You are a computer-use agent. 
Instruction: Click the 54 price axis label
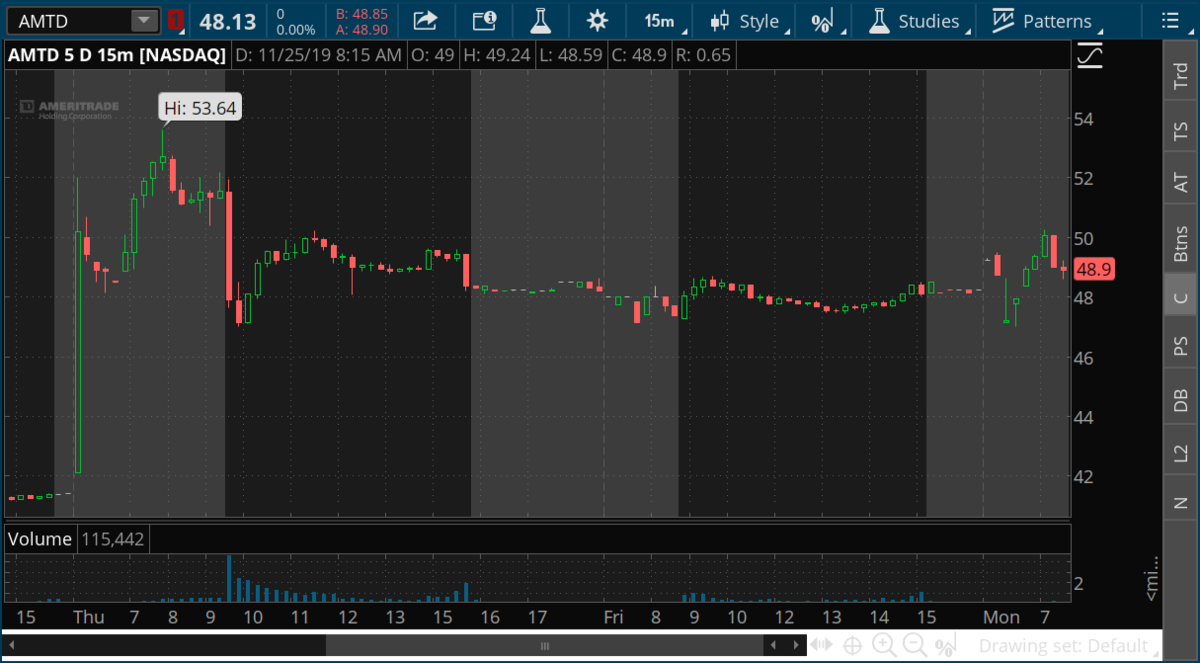coord(1085,119)
